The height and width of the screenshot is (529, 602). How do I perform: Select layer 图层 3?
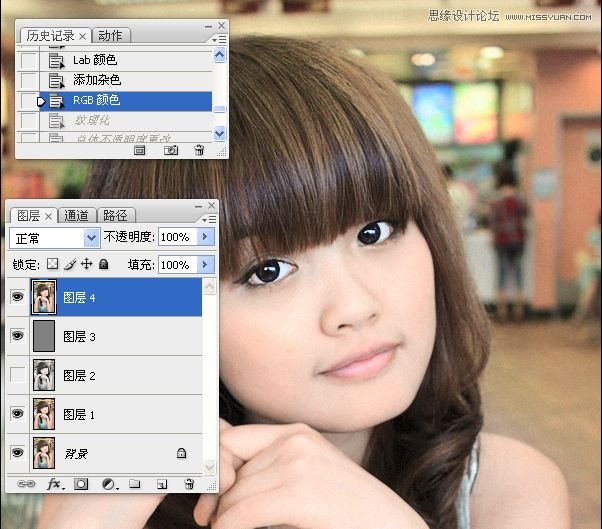[116, 336]
